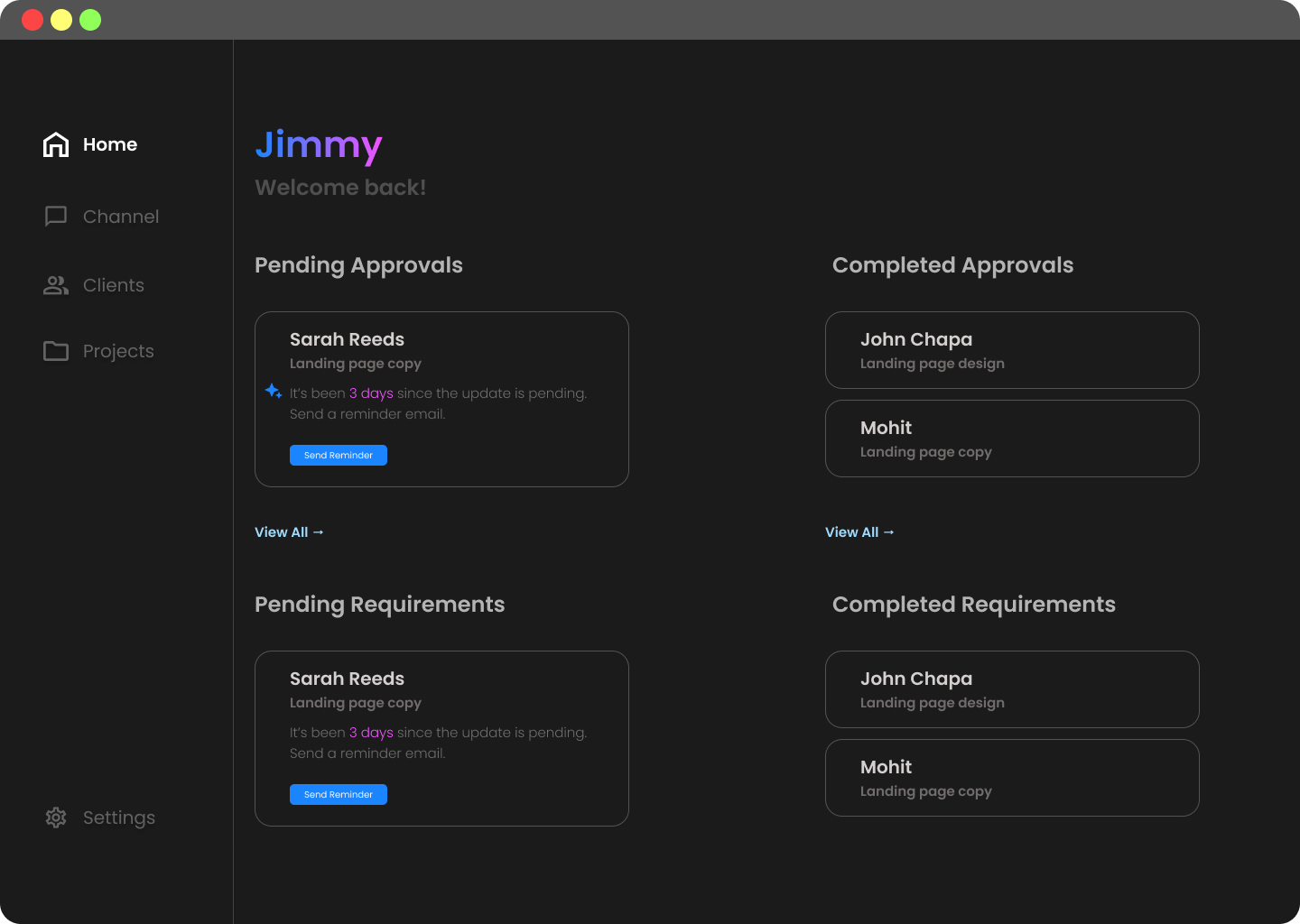Open View All under Pending Approvals

pyautogui.click(x=283, y=531)
